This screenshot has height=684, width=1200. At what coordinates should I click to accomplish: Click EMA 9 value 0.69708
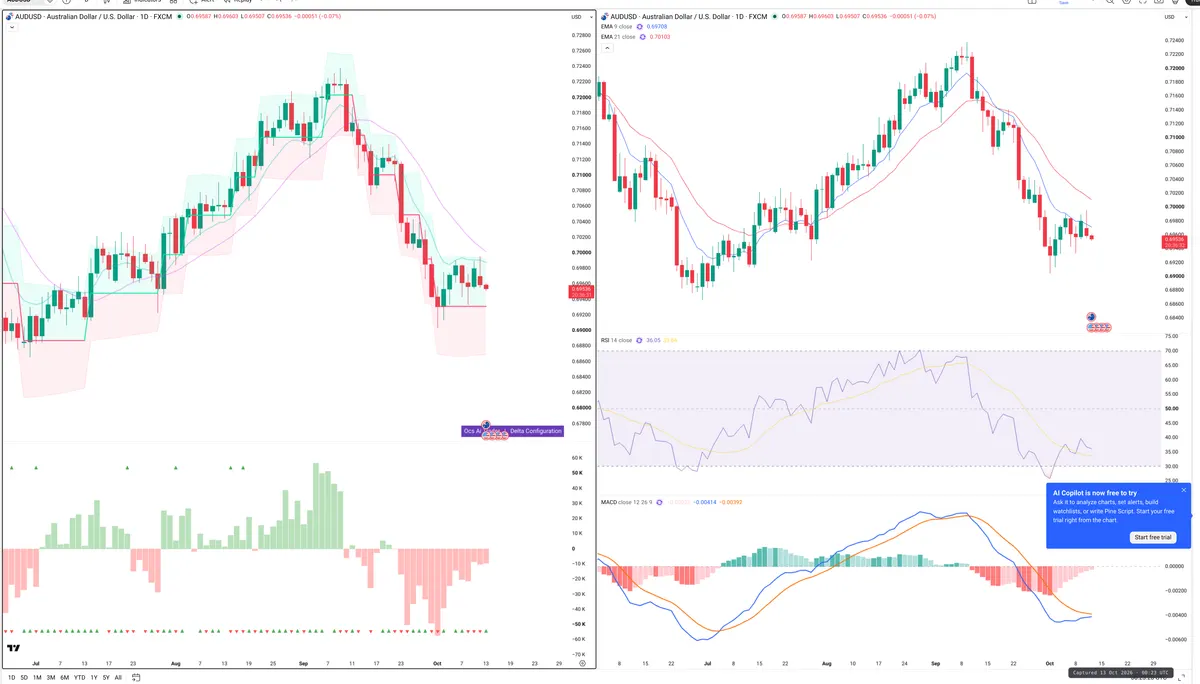(659, 27)
